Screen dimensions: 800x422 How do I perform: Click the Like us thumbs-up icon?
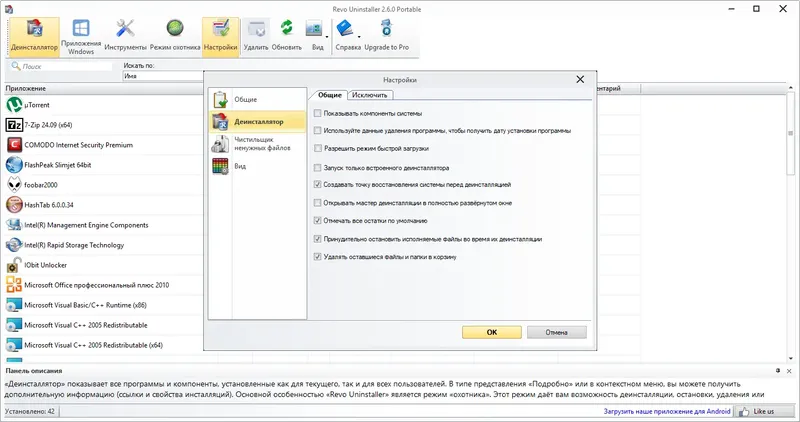pos(744,411)
